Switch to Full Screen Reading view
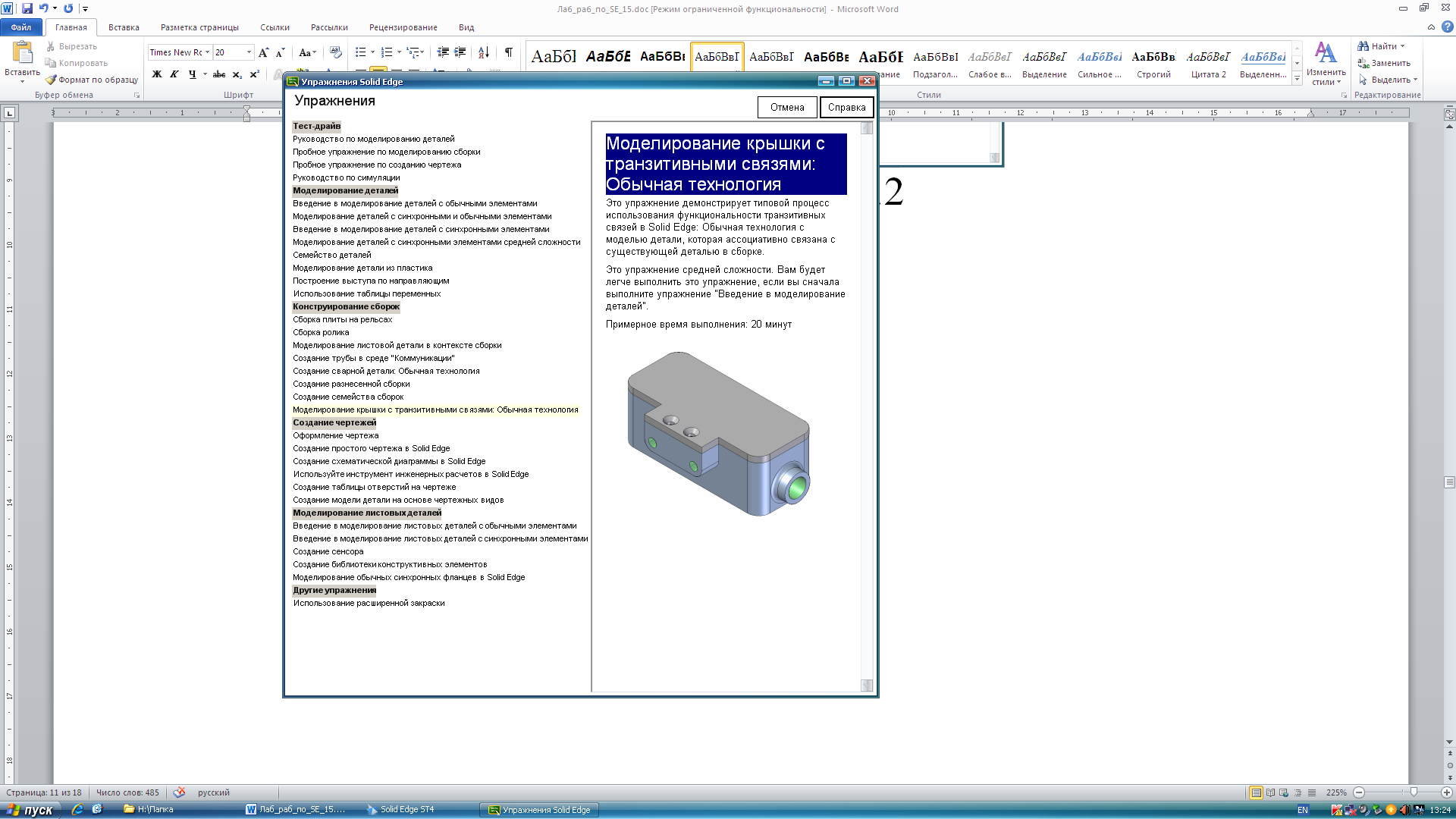Screen dimensions: 1456x819 1270,792
